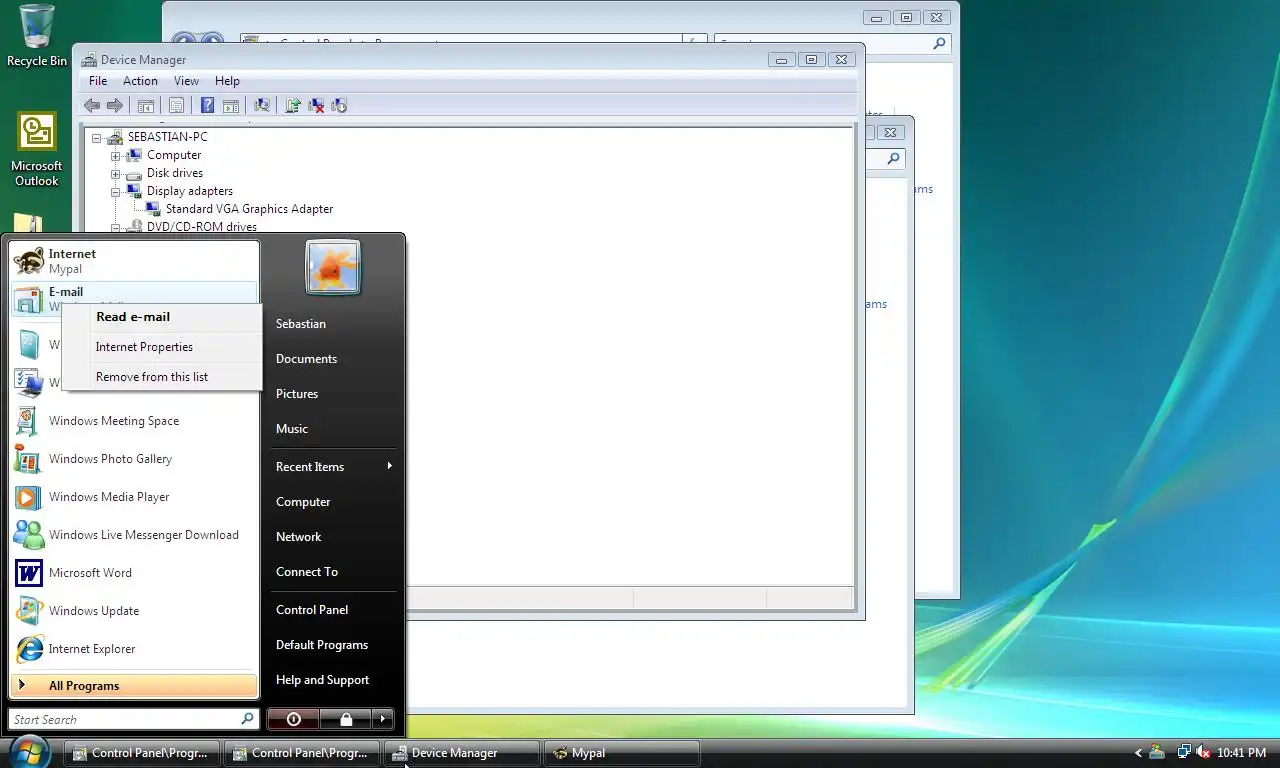This screenshot has height=768, width=1280.
Task: Click the Update Driver Software green arrow icon
Action: (x=293, y=105)
